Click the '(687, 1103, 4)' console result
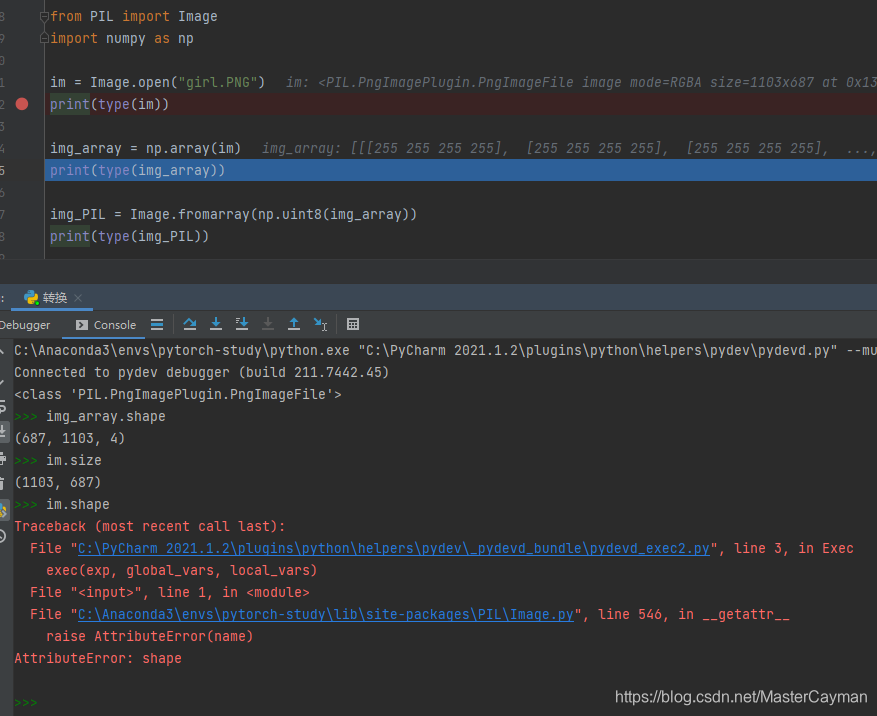This screenshot has width=877, height=716. tap(70, 439)
